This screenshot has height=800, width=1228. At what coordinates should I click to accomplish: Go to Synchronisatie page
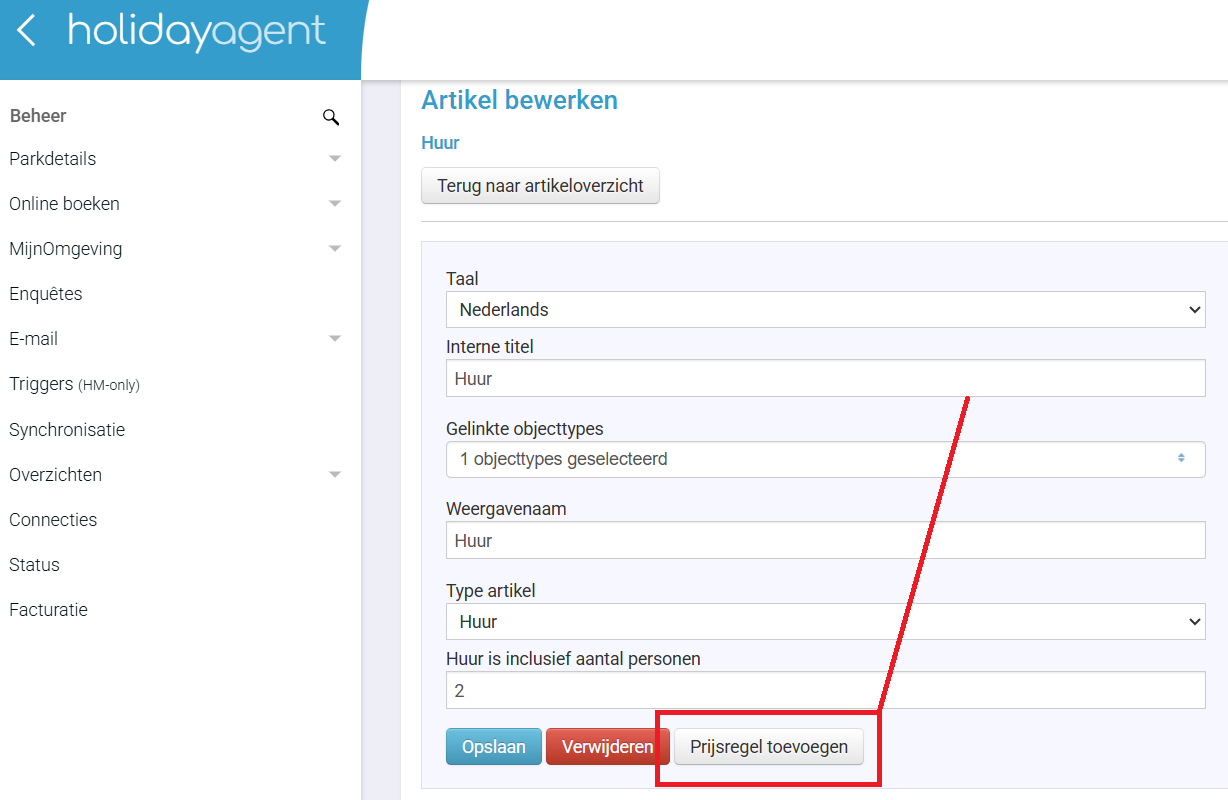(x=67, y=430)
